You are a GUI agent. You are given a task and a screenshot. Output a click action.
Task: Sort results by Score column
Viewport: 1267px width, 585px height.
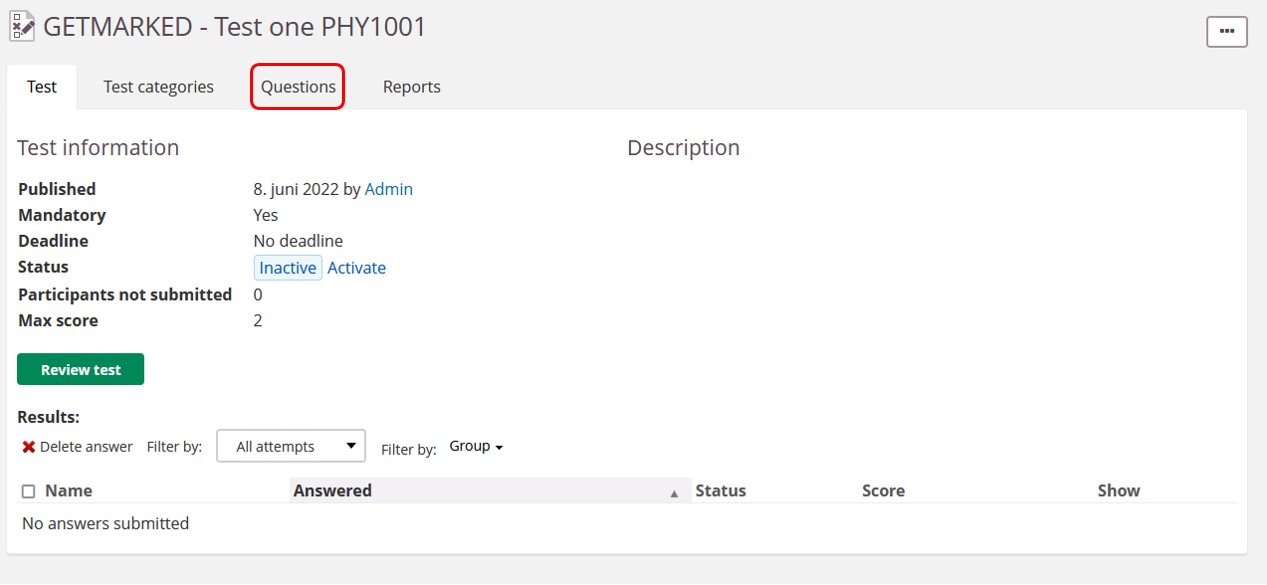(883, 491)
